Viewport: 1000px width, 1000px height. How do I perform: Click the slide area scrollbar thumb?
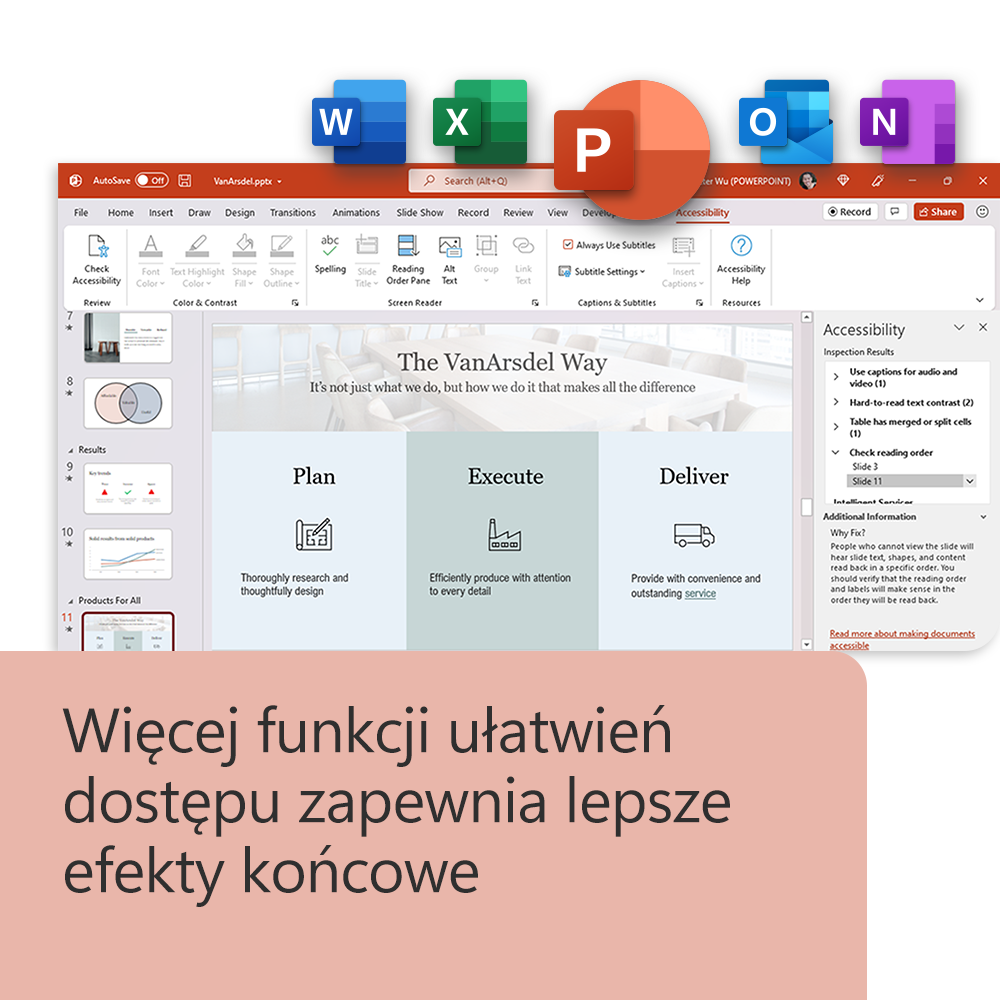pyautogui.click(x=807, y=507)
